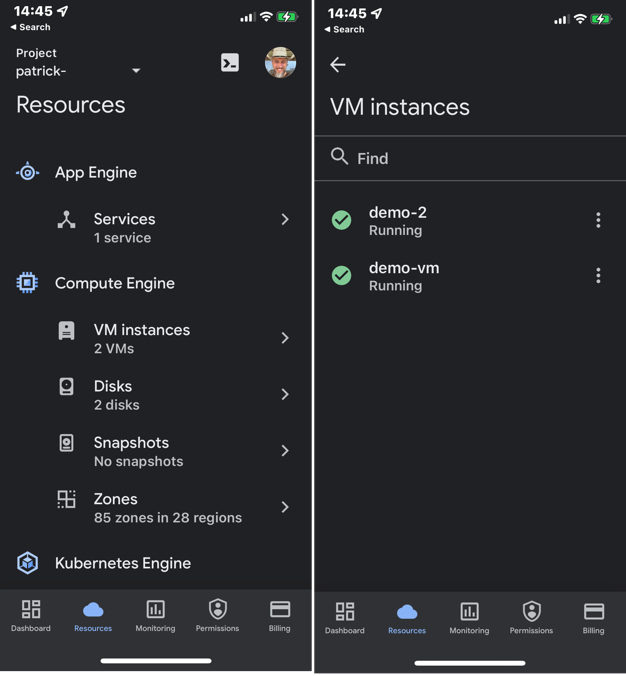The height and width of the screenshot is (676, 626).
Task: Tap the battery icon on Resources screen
Action: click(287, 17)
